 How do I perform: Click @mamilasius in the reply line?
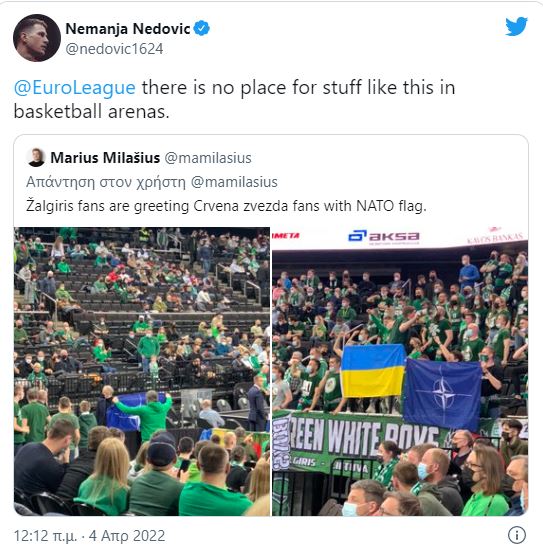pyautogui.click(x=234, y=182)
